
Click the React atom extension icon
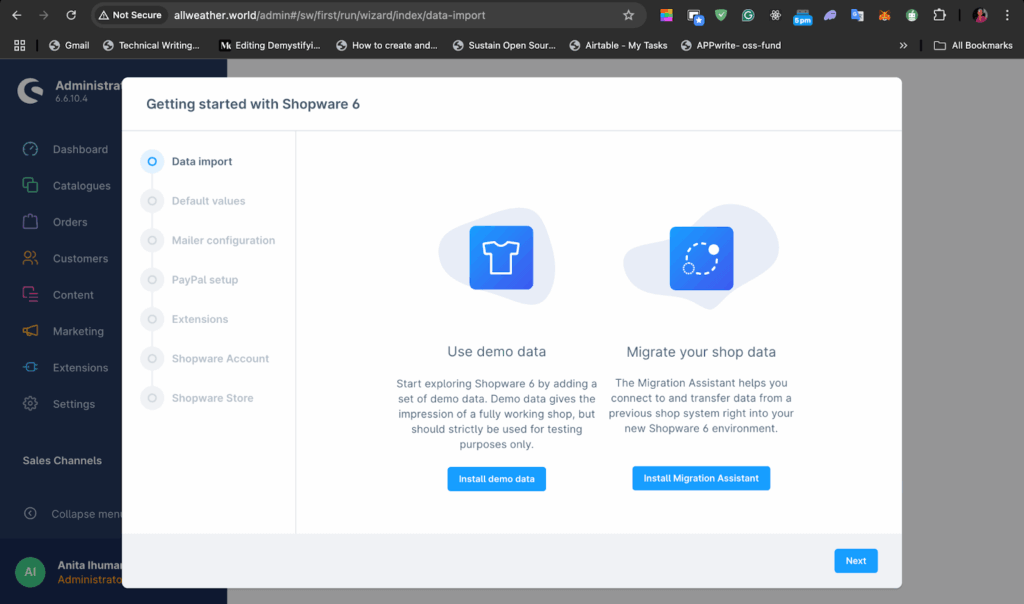pyautogui.click(x=775, y=15)
